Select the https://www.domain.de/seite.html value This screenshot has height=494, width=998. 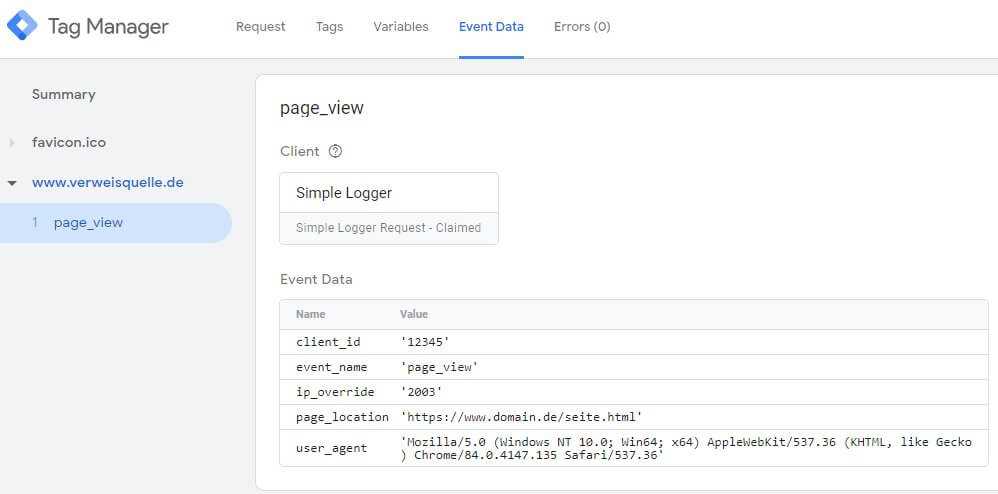[x=521, y=417]
